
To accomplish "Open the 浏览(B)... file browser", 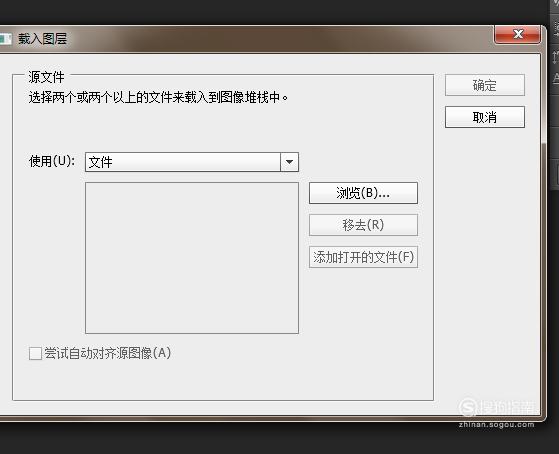I will [363, 193].
